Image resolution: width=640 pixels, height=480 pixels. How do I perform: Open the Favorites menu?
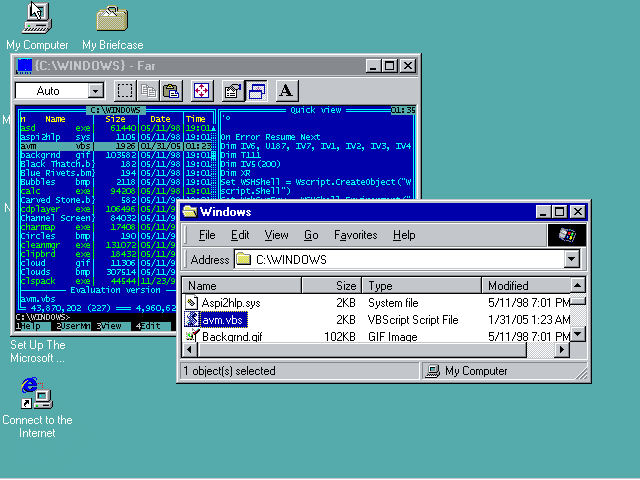[356, 235]
